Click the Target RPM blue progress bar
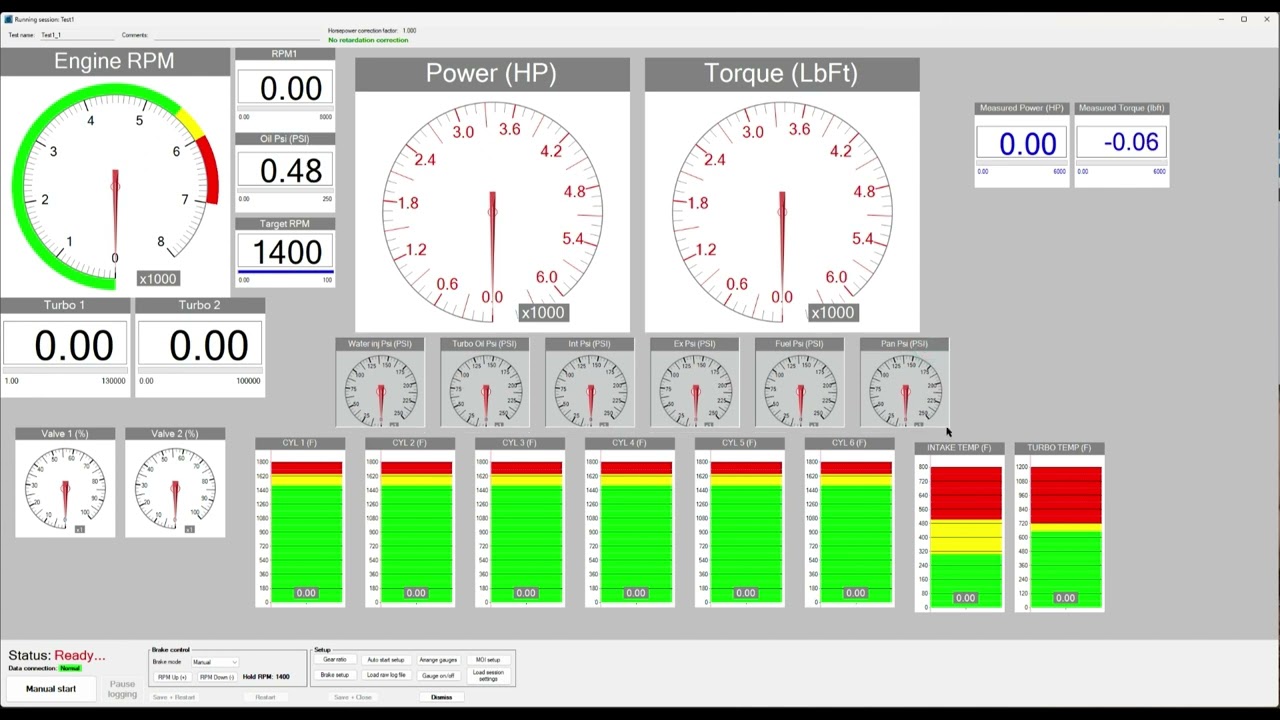 (x=286, y=272)
